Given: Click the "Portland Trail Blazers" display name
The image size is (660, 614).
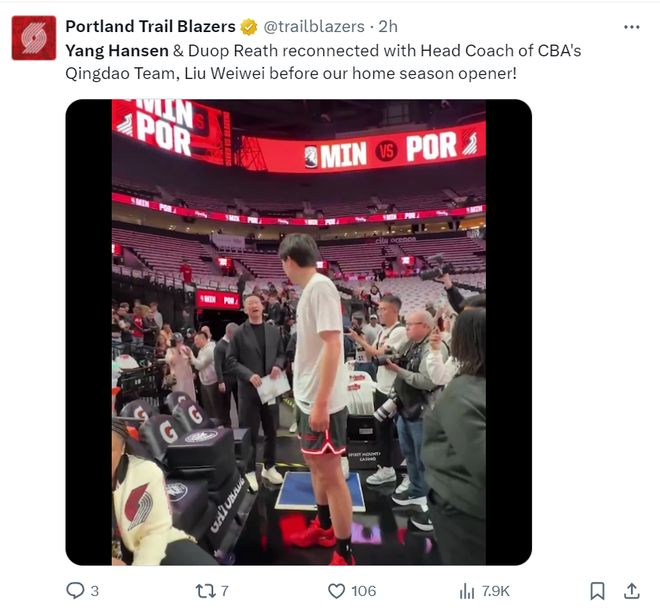Looking at the screenshot, I should click(x=150, y=27).
